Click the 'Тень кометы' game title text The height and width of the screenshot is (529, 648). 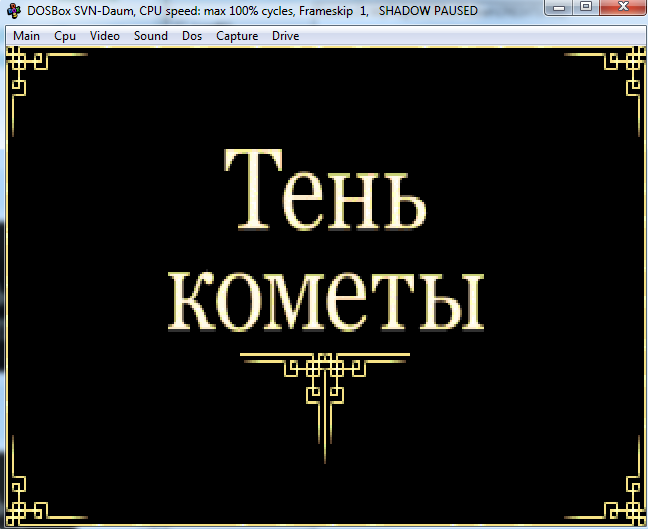click(326, 240)
